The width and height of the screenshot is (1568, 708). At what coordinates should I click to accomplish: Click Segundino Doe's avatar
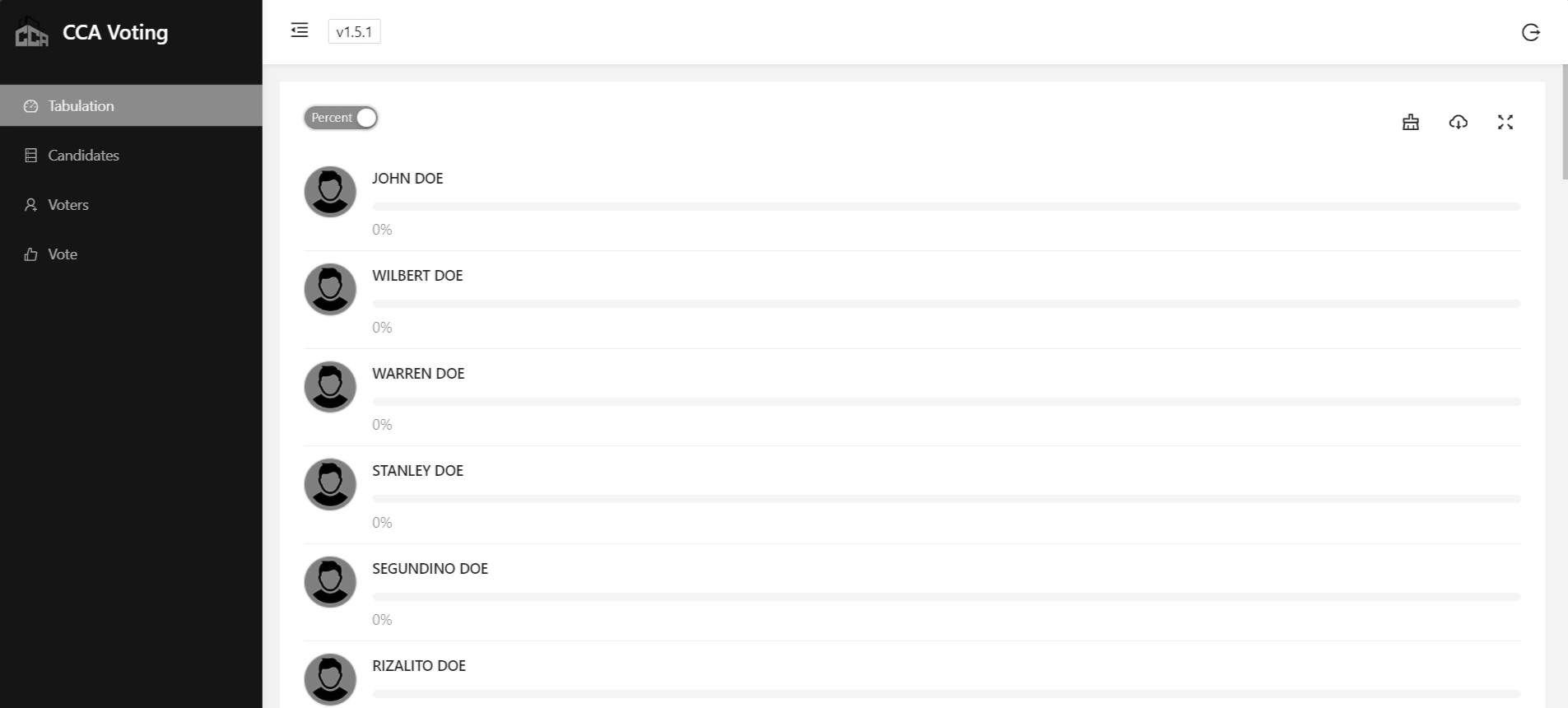(x=330, y=581)
